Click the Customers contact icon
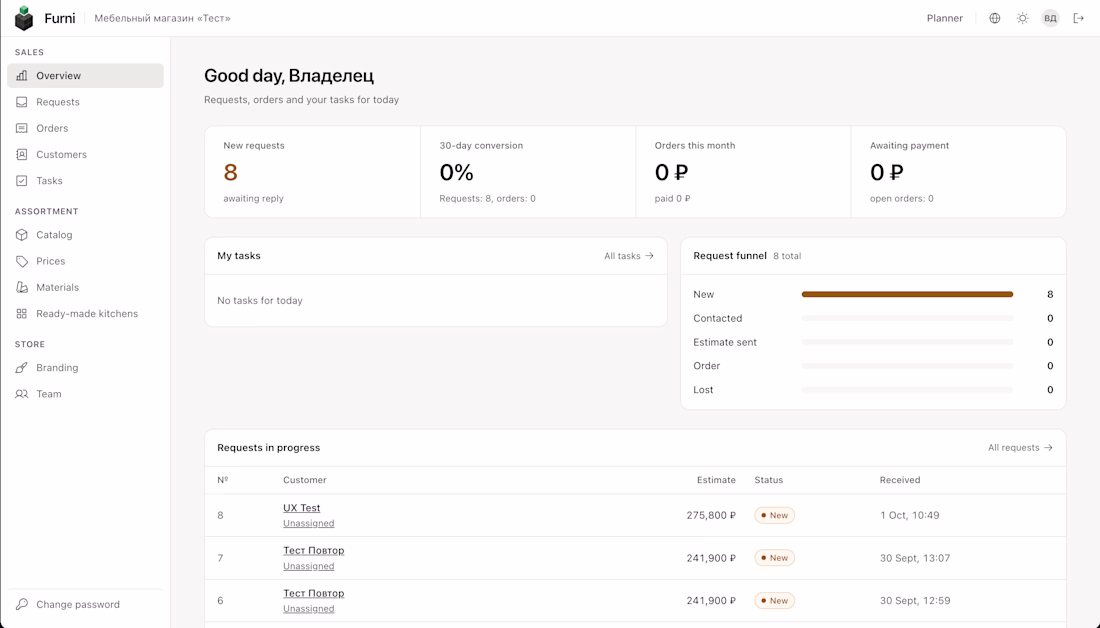The width and height of the screenshot is (1100, 628). 22,154
